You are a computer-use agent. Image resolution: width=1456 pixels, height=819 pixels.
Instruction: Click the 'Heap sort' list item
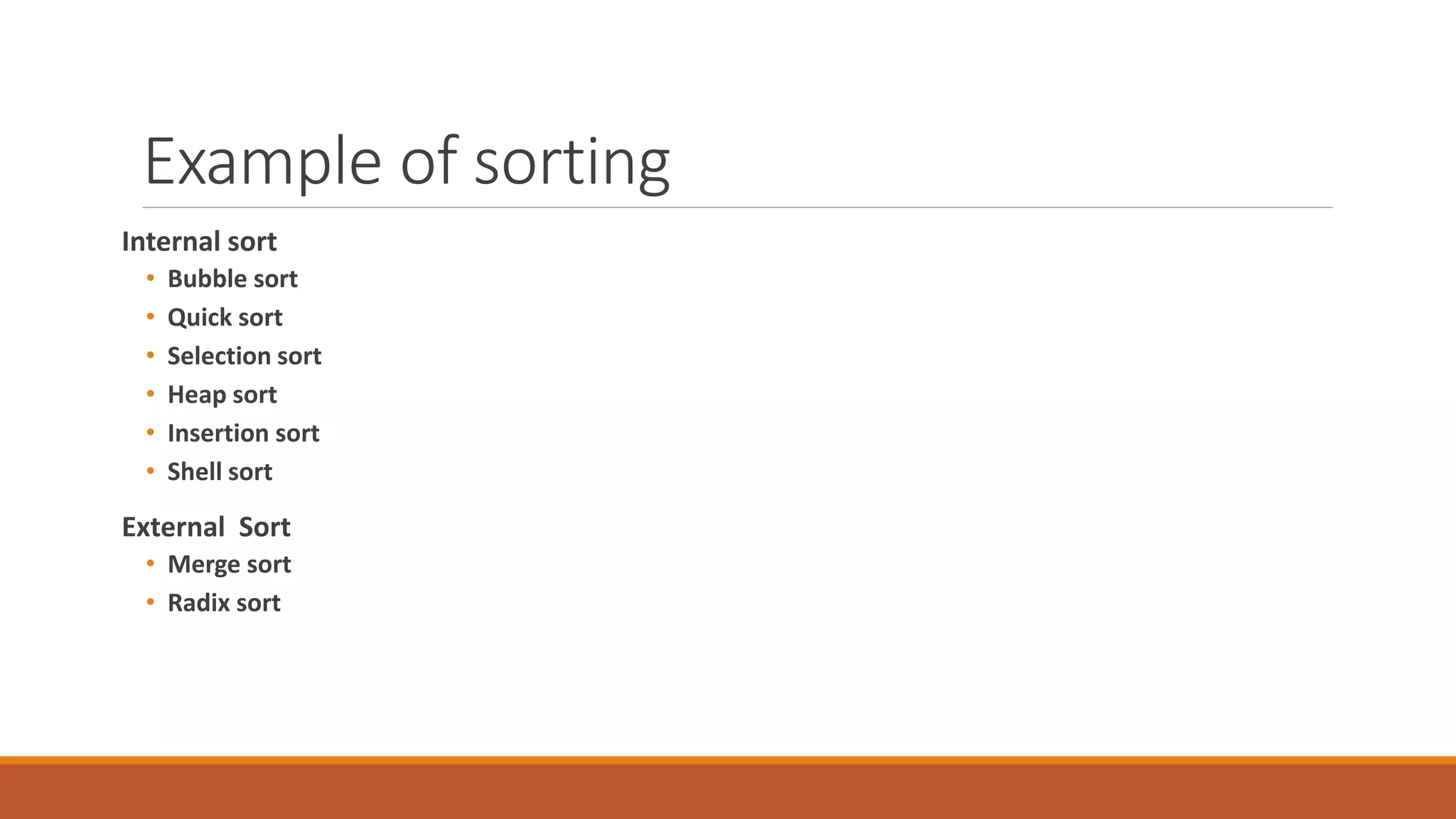(222, 395)
